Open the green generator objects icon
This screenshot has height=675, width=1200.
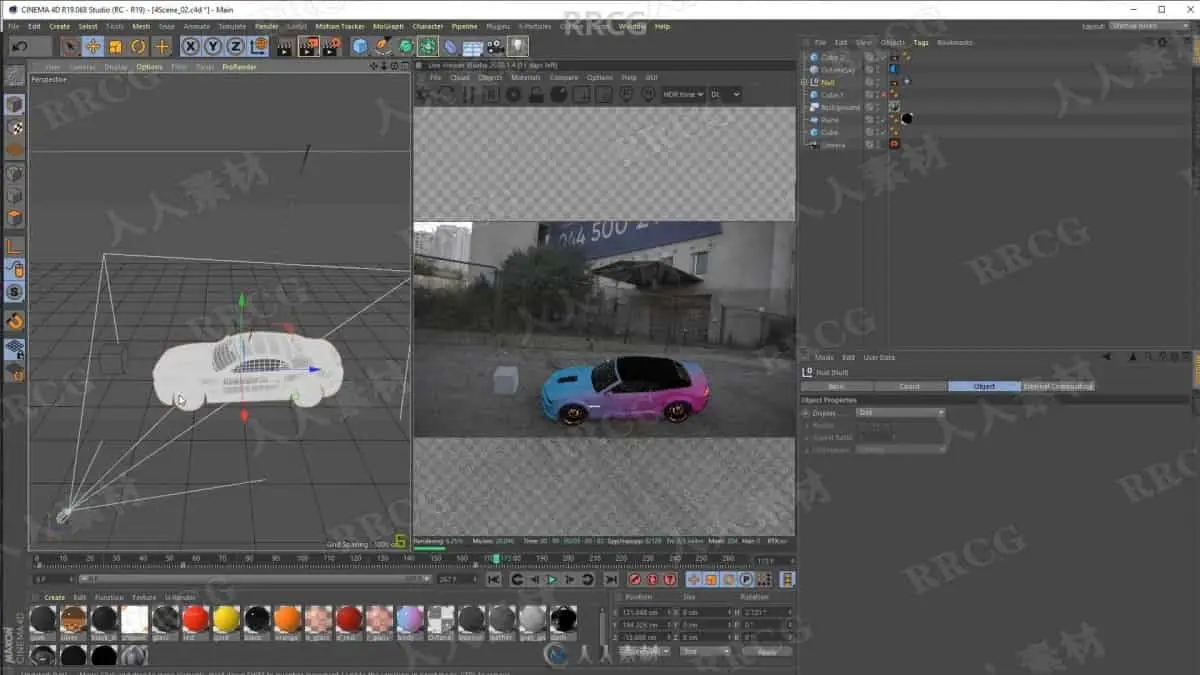[x=405, y=46]
